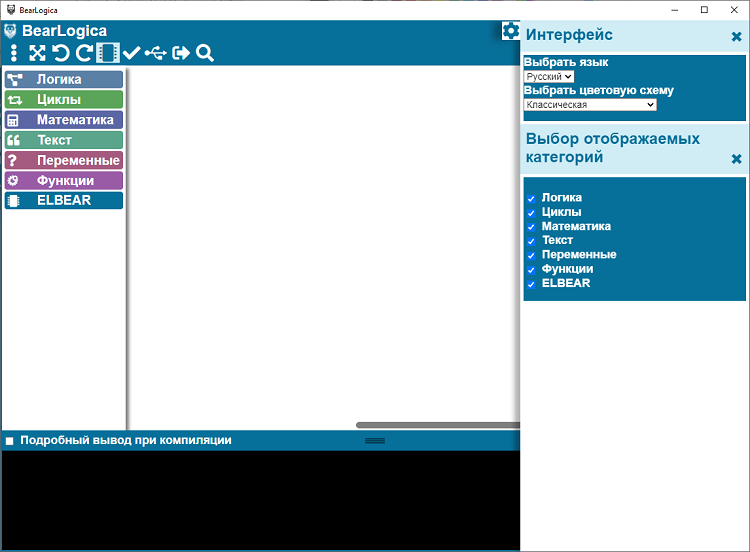Click the black console output area
This screenshot has width=750, height=552.
tap(261, 500)
